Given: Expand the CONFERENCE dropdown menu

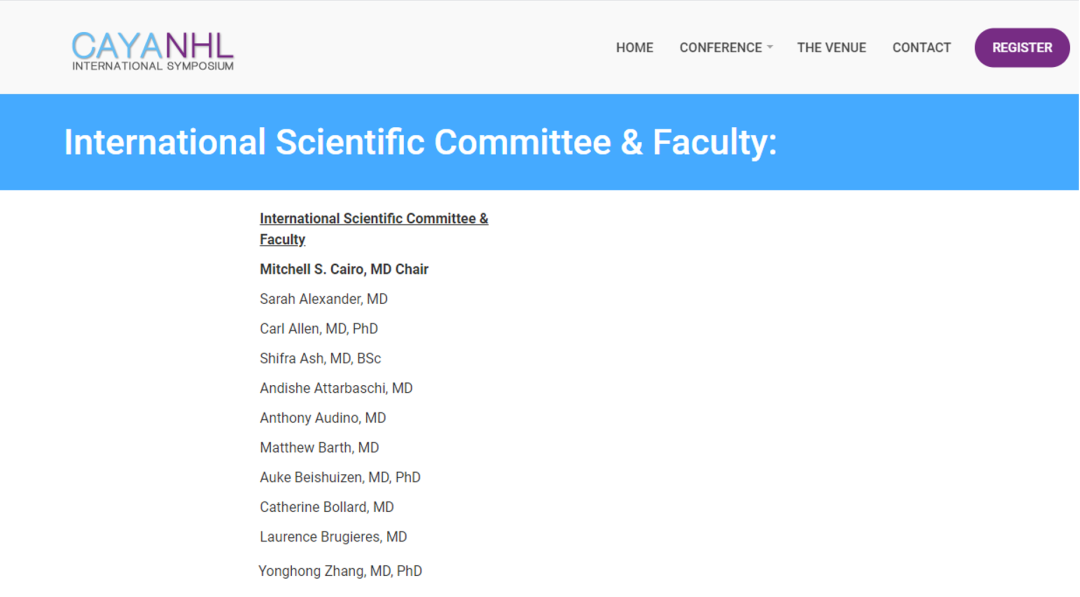Looking at the screenshot, I should pos(726,48).
